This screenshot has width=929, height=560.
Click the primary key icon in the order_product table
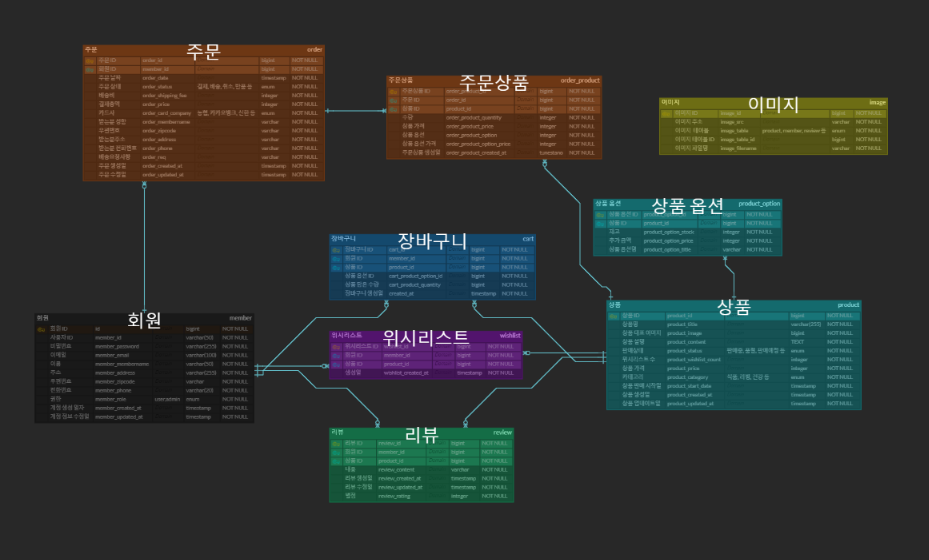click(x=393, y=92)
